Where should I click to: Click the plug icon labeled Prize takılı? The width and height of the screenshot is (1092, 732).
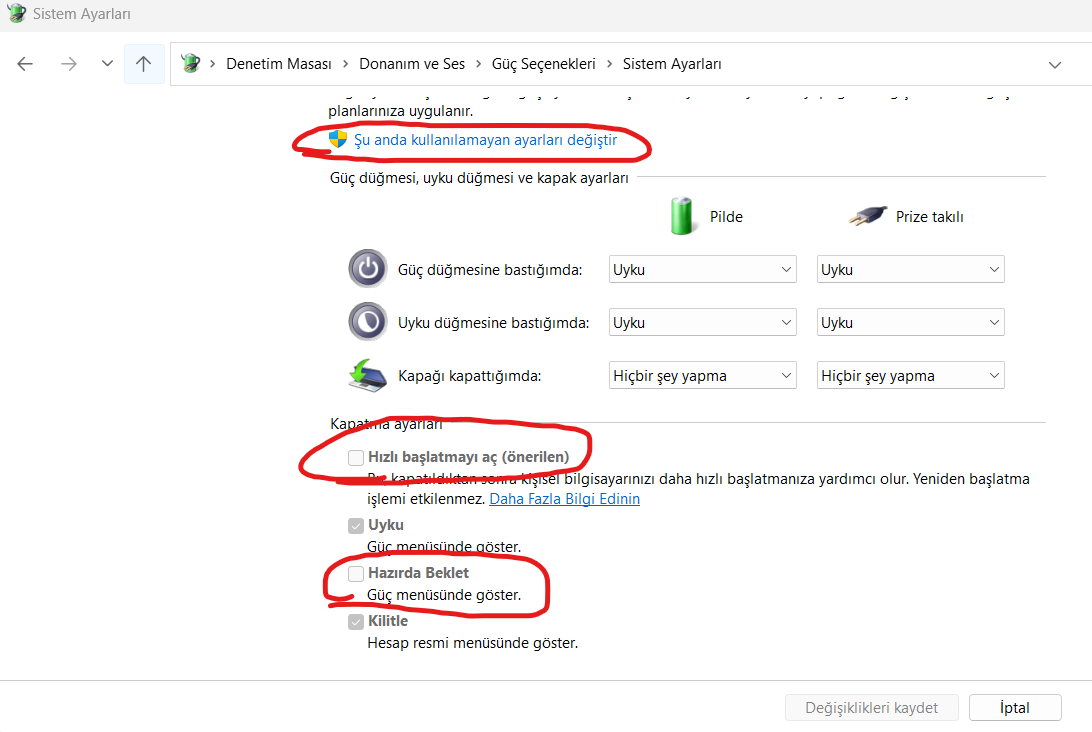point(868,216)
